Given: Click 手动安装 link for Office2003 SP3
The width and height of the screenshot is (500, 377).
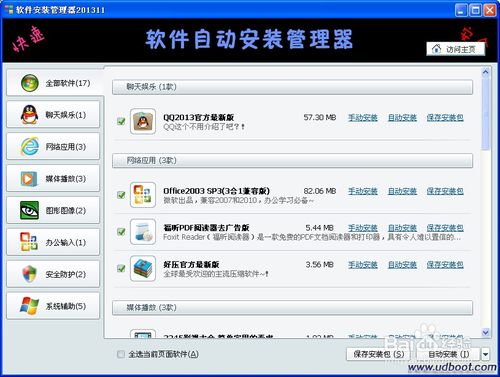Looking at the screenshot, I should 363,191.
